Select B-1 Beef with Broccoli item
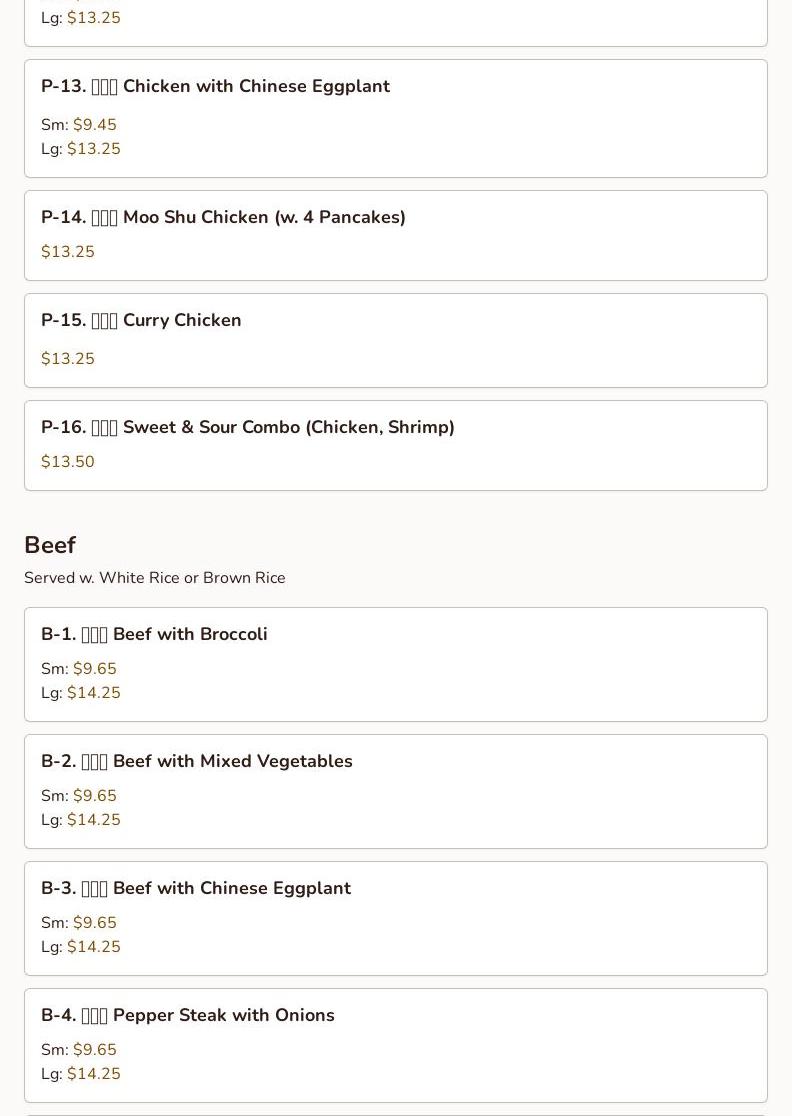The width and height of the screenshot is (792, 1116). (x=396, y=664)
